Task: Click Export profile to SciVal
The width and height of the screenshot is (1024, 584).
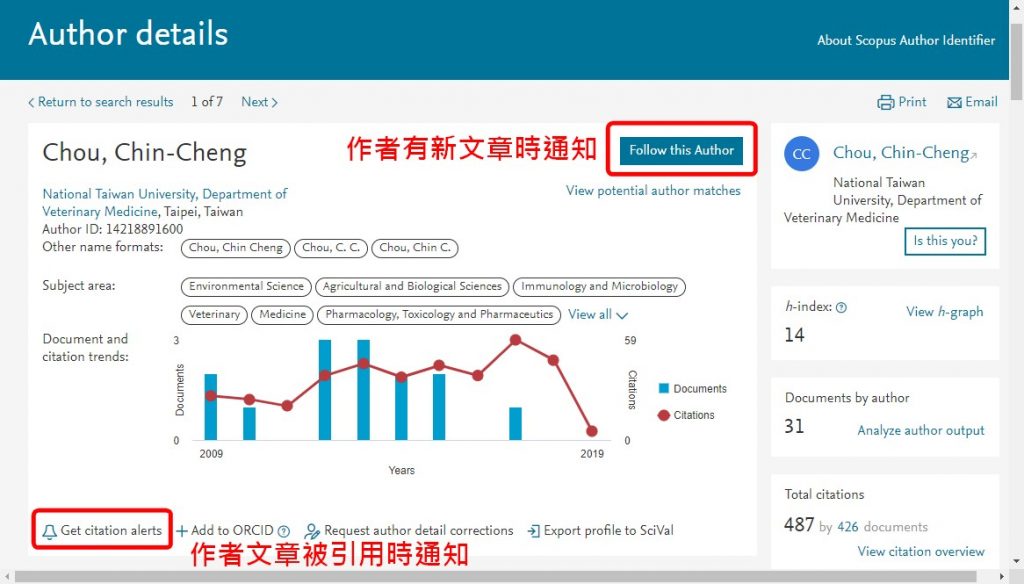Action: pyautogui.click(x=609, y=530)
